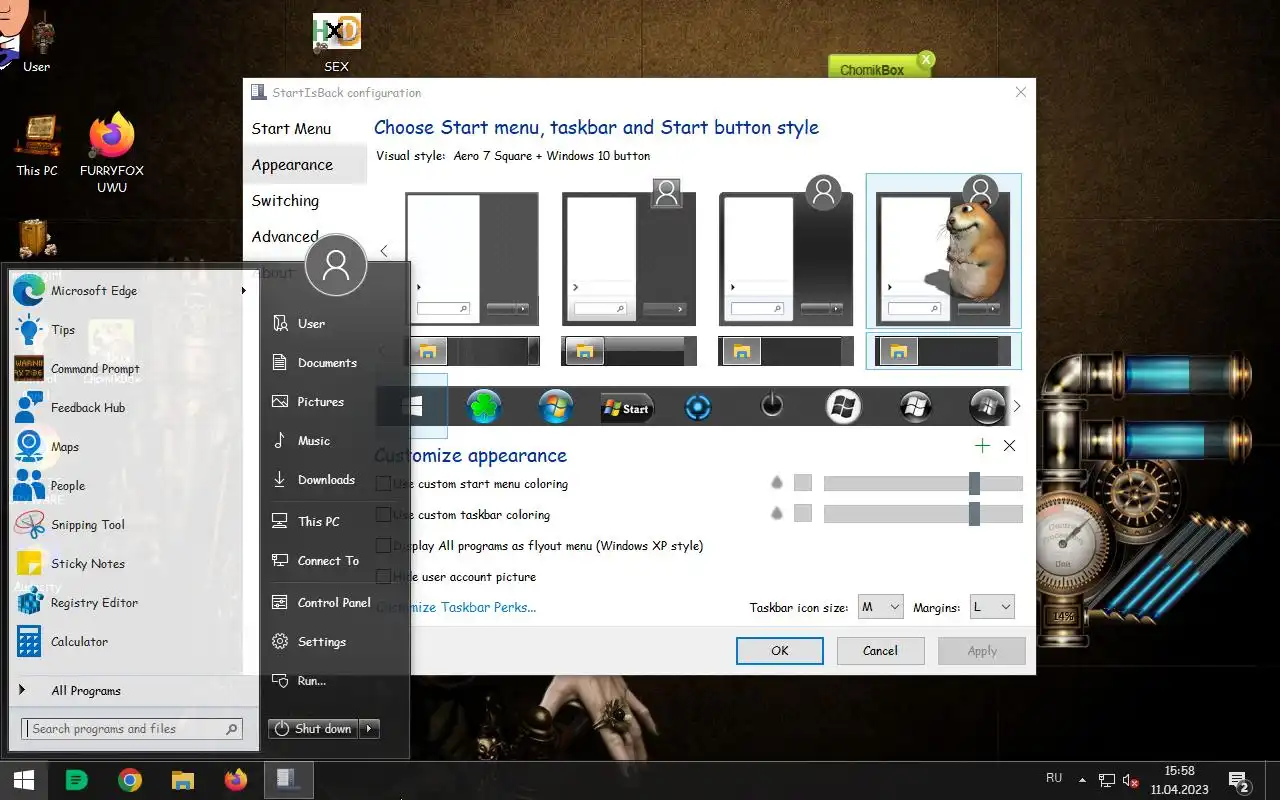Viewport: 1280px width, 800px height.
Task: Click OK in StartIsBack configuration
Action: click(780, 651)
